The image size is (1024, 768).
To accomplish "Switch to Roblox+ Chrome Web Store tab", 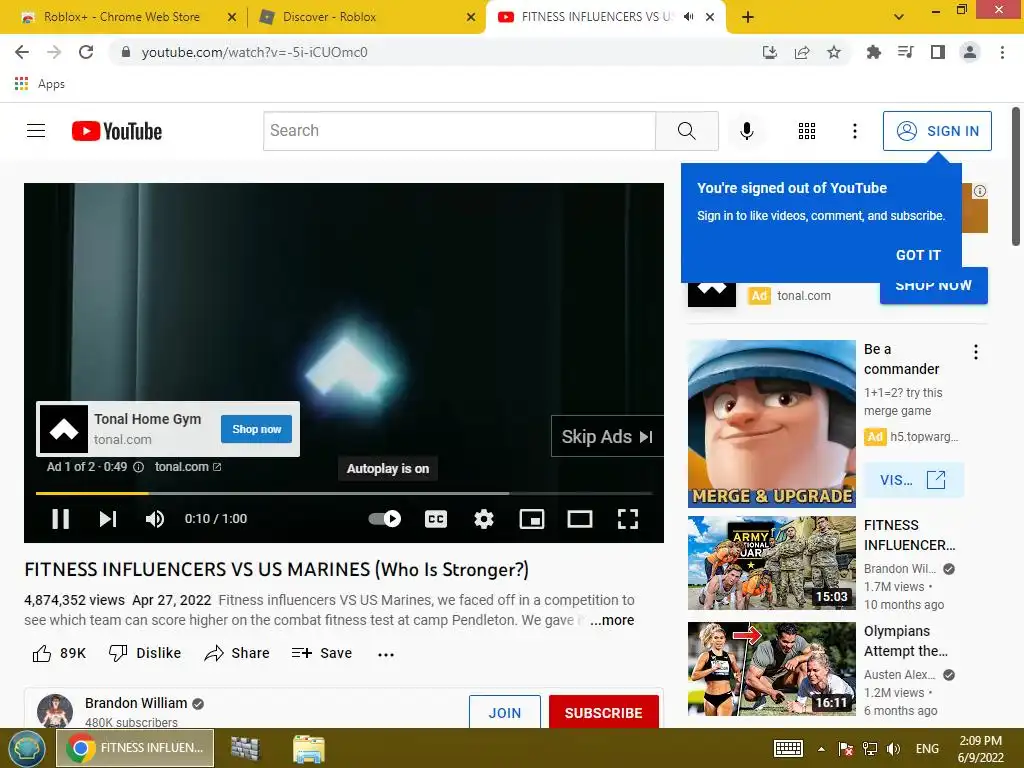I will tap(121, 17).
